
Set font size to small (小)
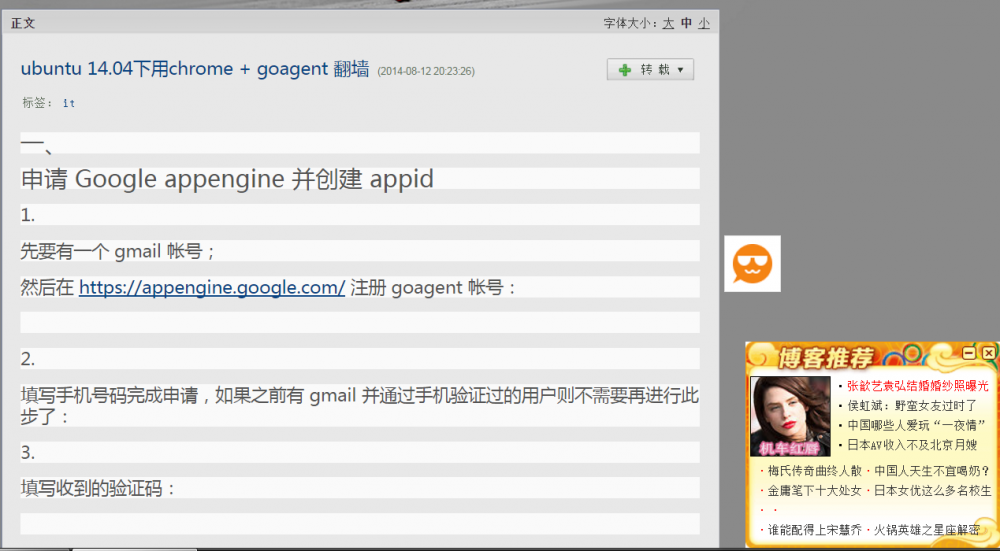704,23
